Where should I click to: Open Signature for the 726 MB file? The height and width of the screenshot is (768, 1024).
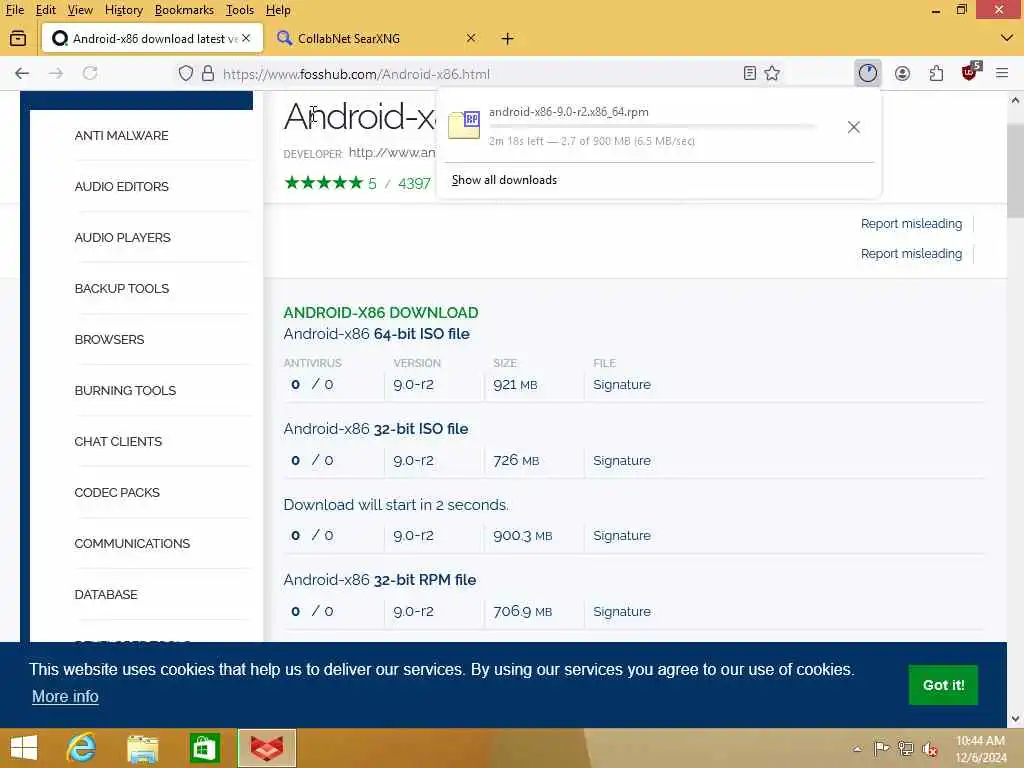coord(622,460)
